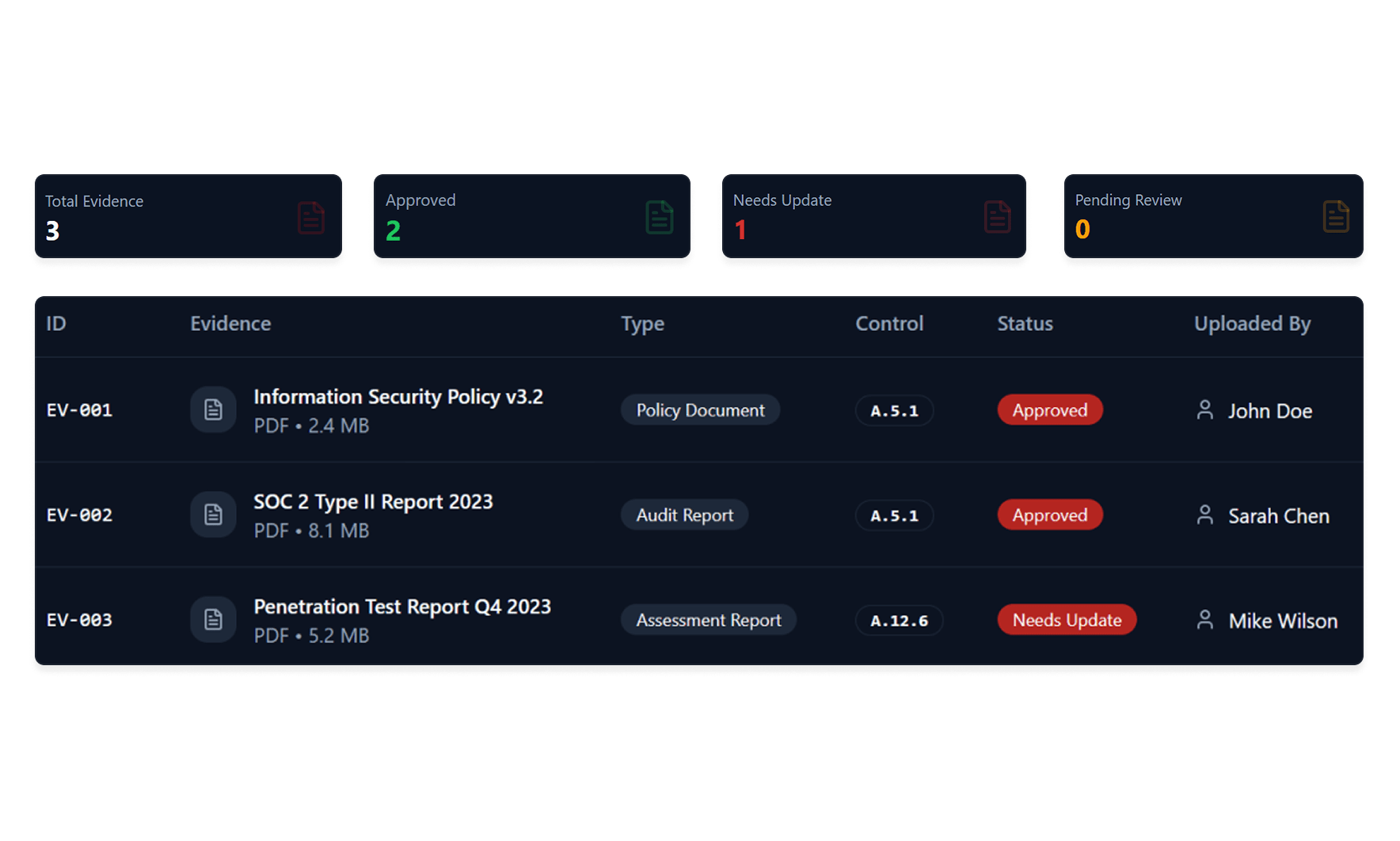Select the Policy Document type badge
The height and width of the screenshot is (841, 1400).
click(x=700, y=410)
